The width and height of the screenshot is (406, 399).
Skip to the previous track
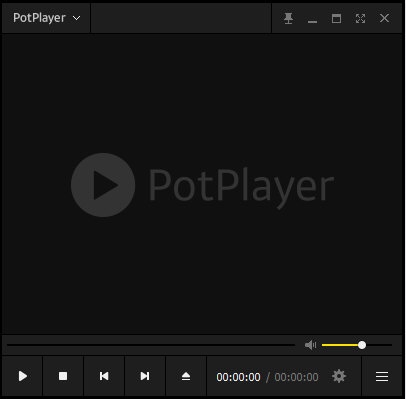coord(104,376)
